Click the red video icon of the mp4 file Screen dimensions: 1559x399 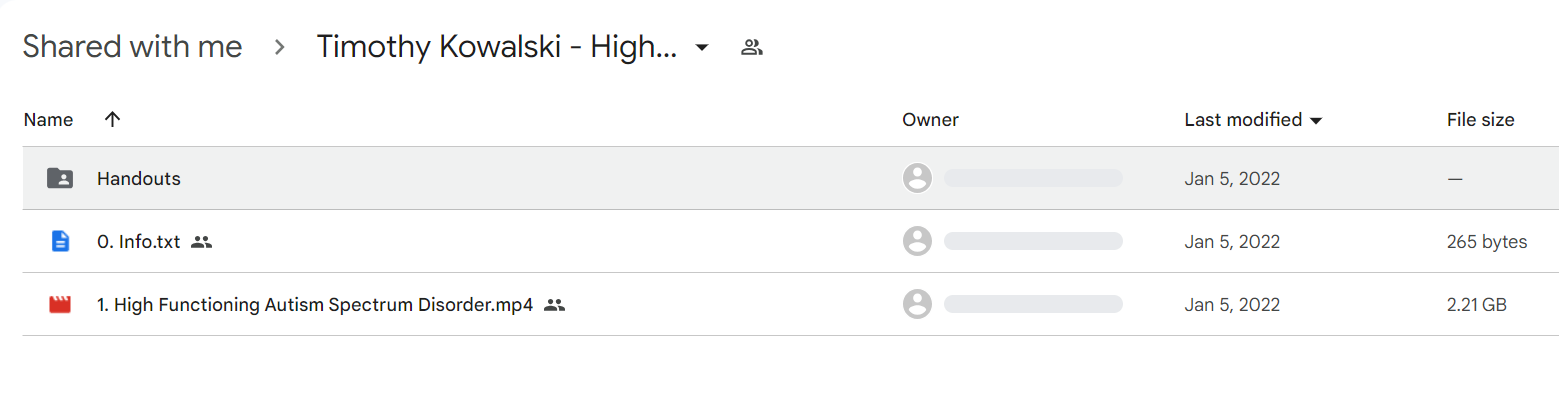tap(60, 304)
